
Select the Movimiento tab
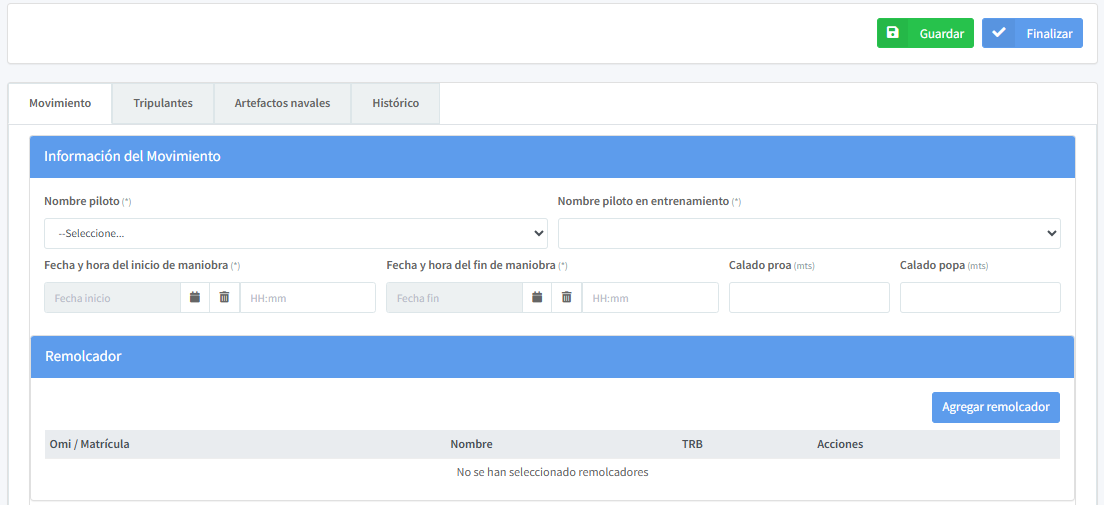[60, 103]
